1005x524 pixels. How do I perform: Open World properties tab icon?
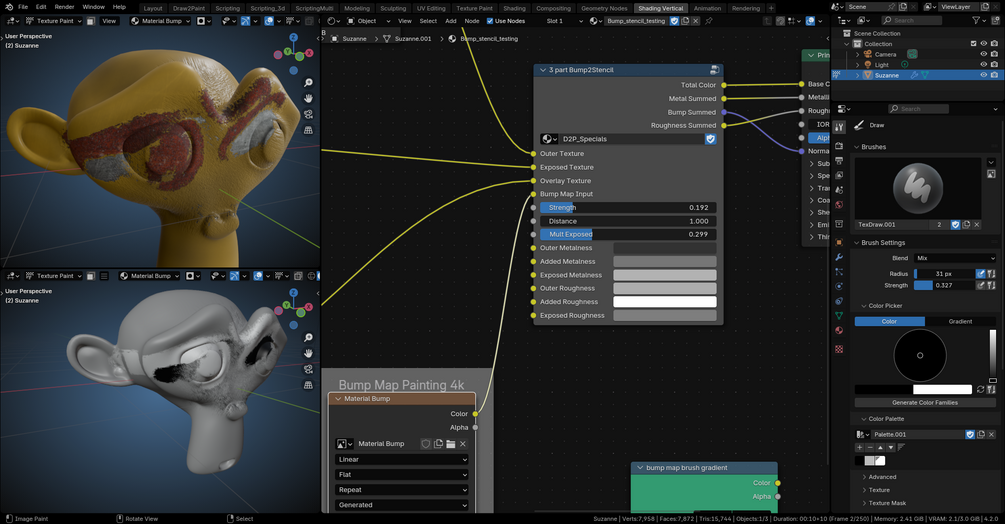(x=839, y=205)
